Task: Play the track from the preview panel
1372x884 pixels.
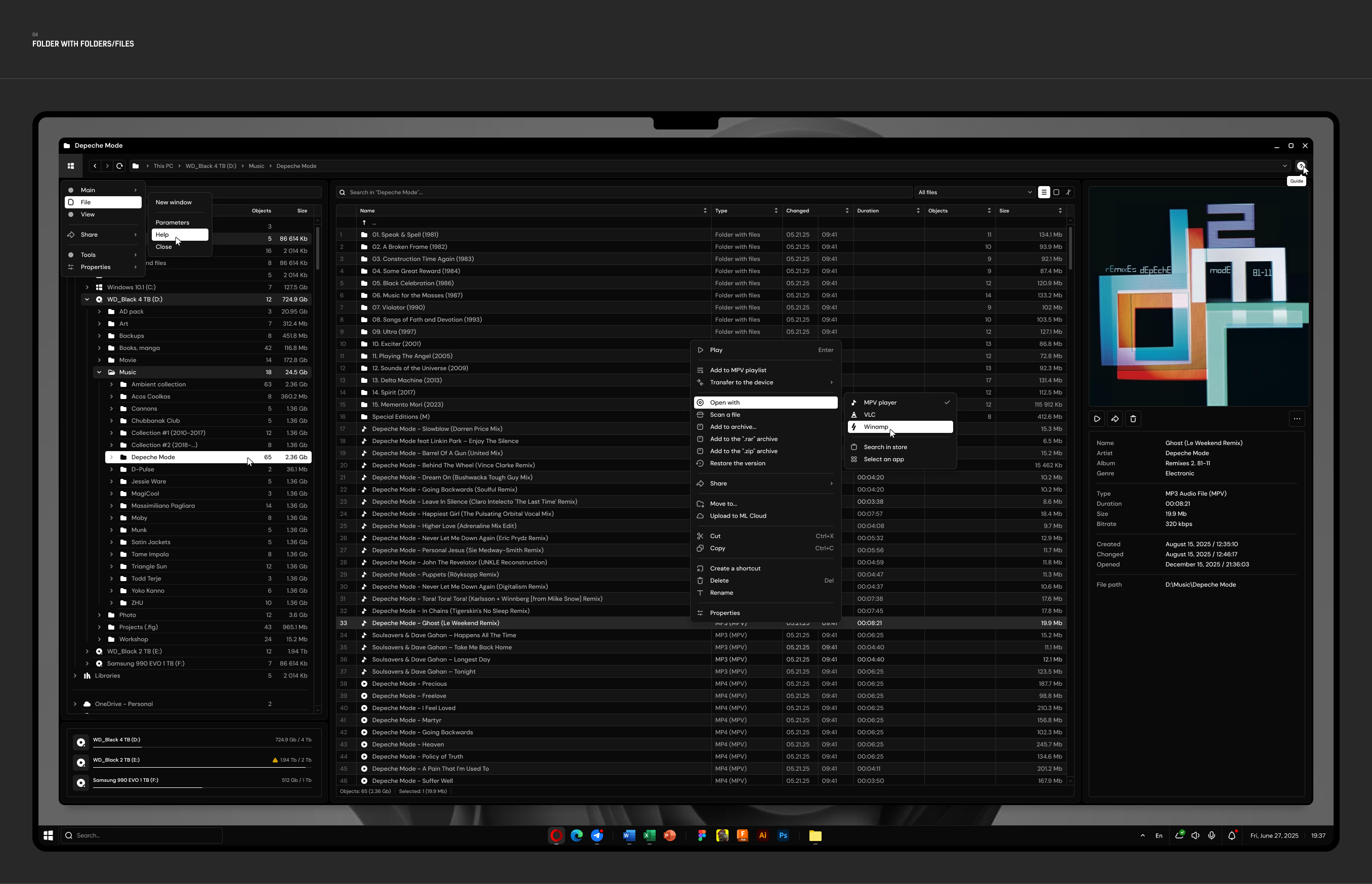Action: click(x=1097, y=419)
